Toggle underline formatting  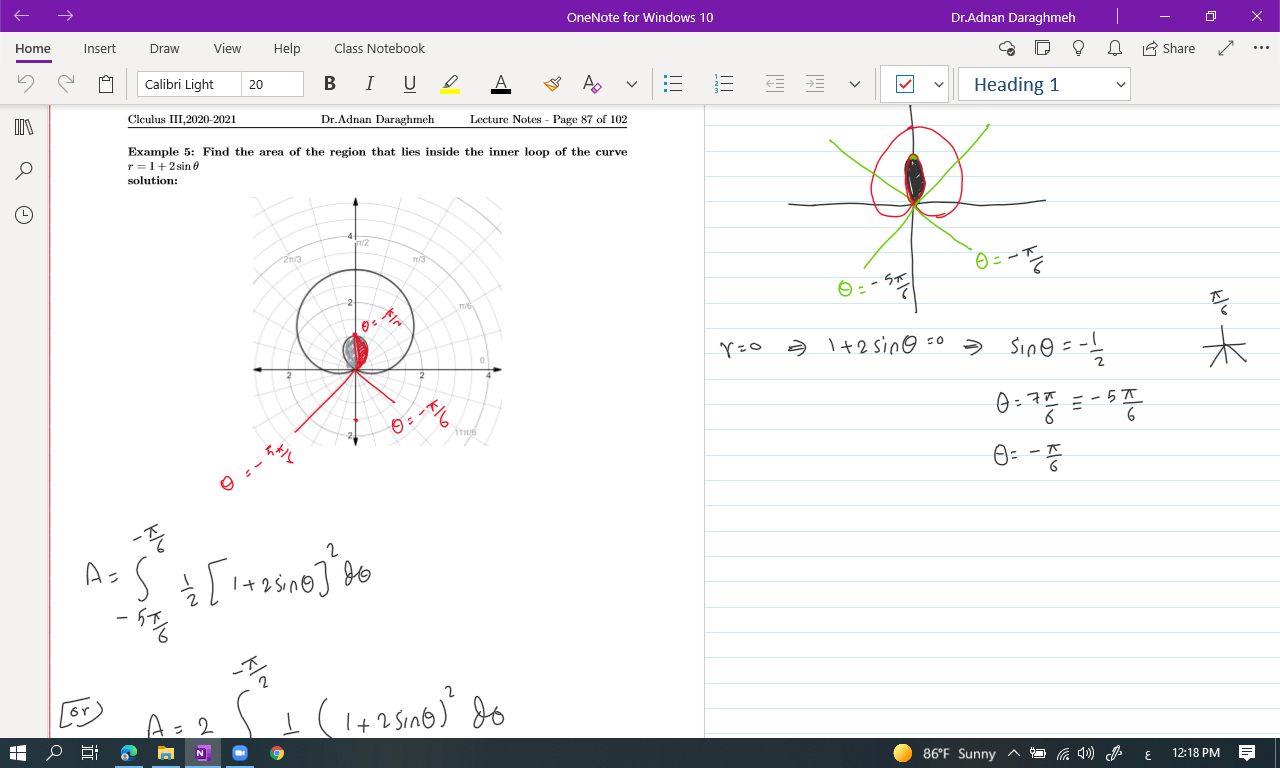tap(409, 84)
